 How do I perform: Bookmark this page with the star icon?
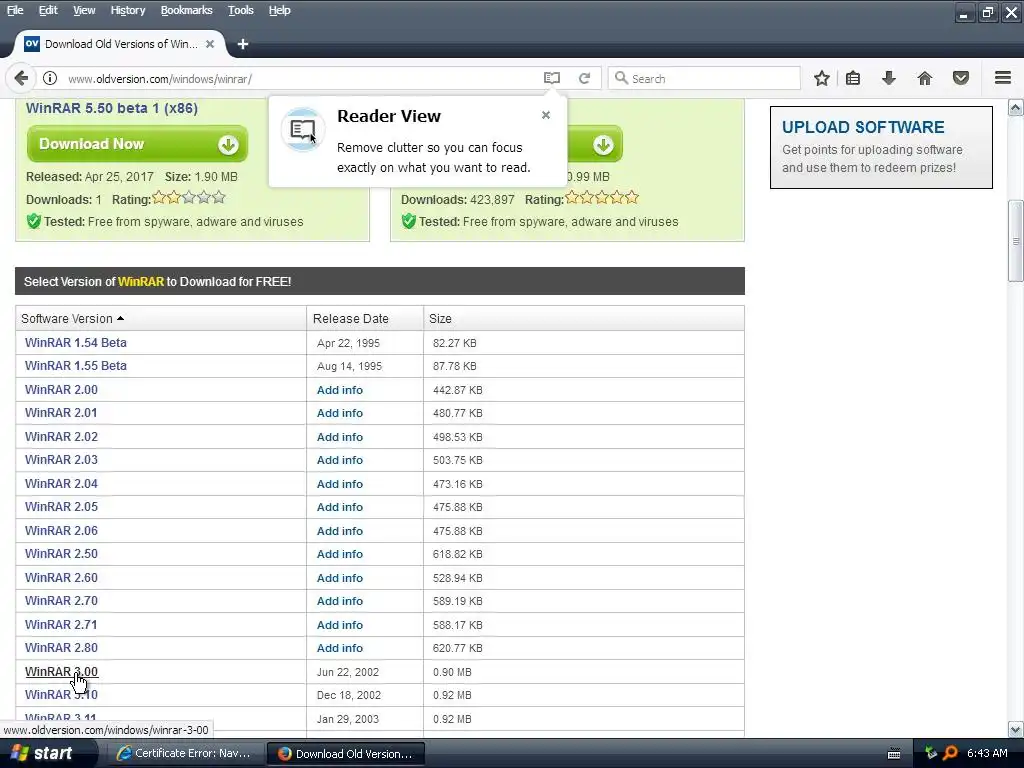(x=822, y=78)
